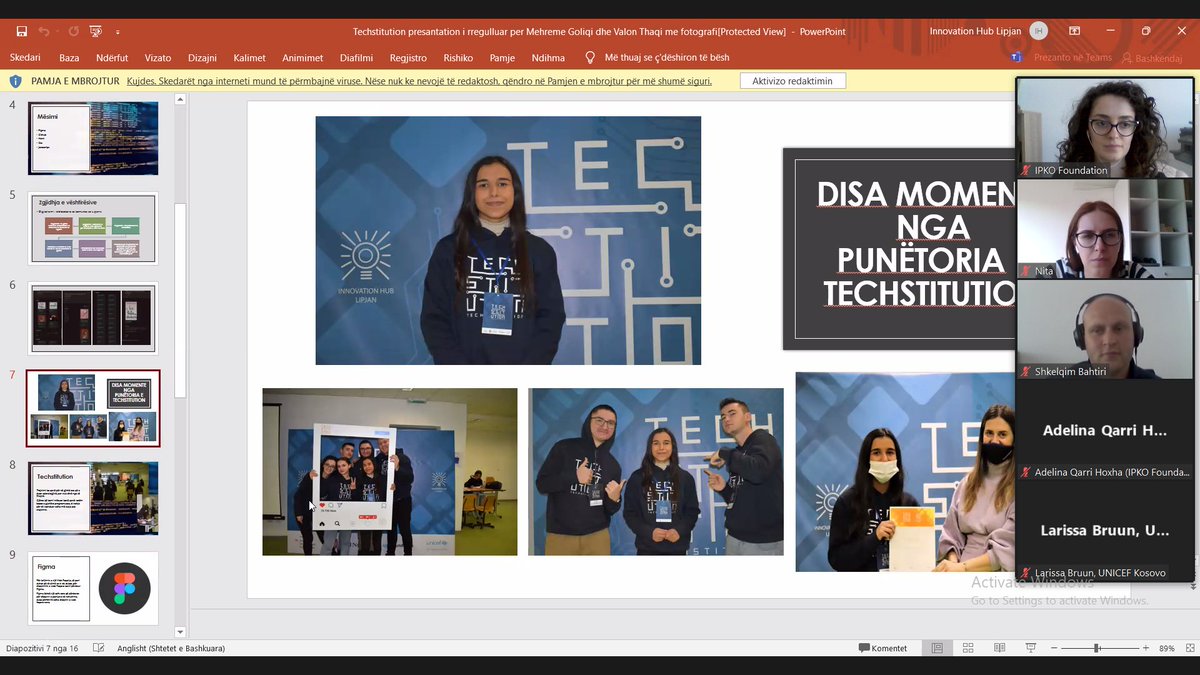Click Nita's video tile

1105,229
